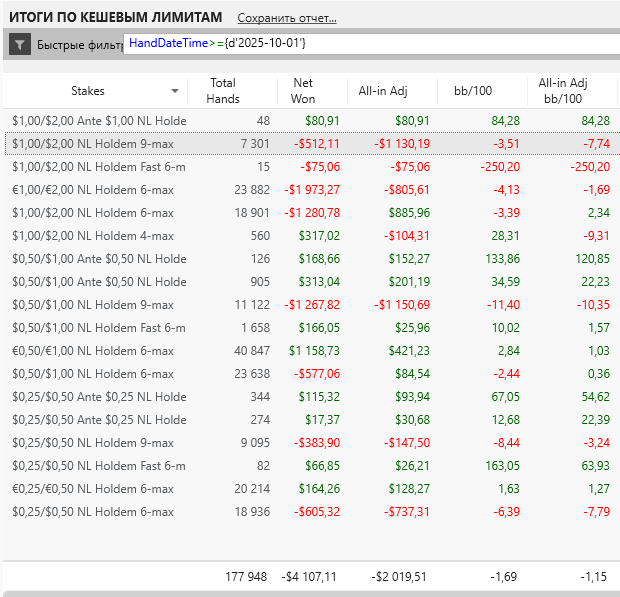620x597 pixels.
Task: Sort by the Net Won column header
Action: tap(303, 90)
